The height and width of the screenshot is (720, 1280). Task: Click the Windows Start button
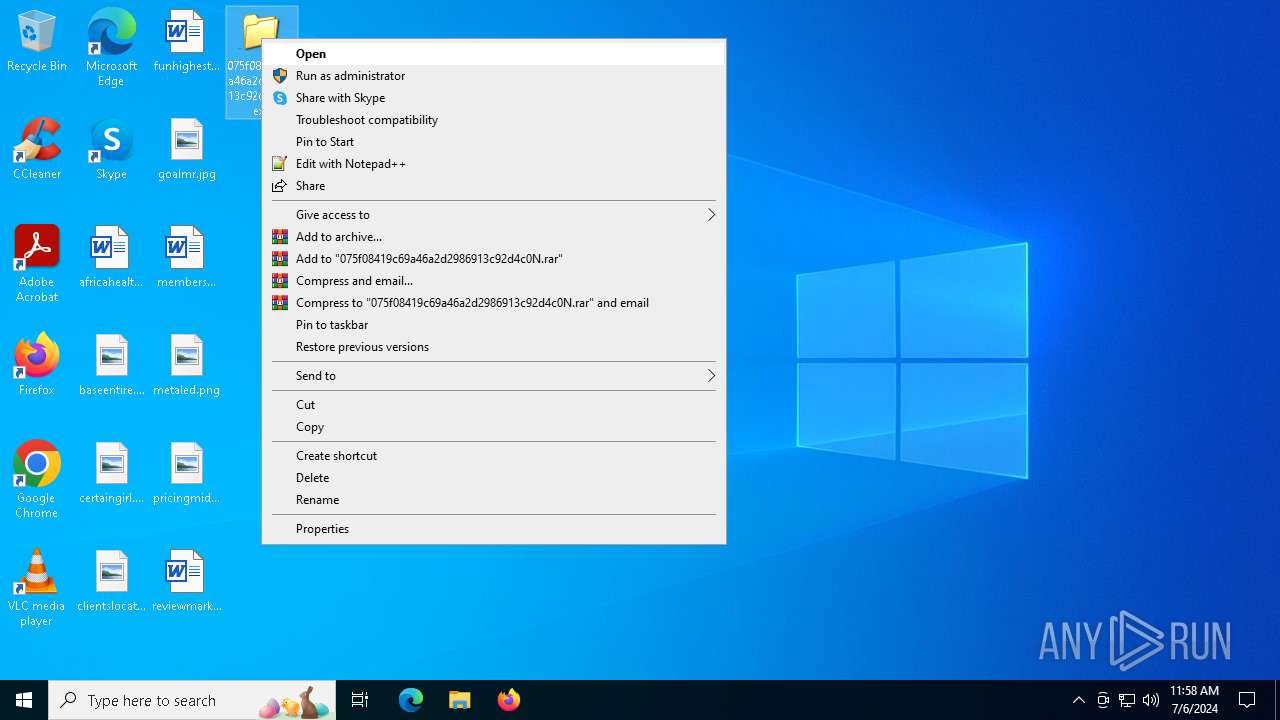[24, 700]
